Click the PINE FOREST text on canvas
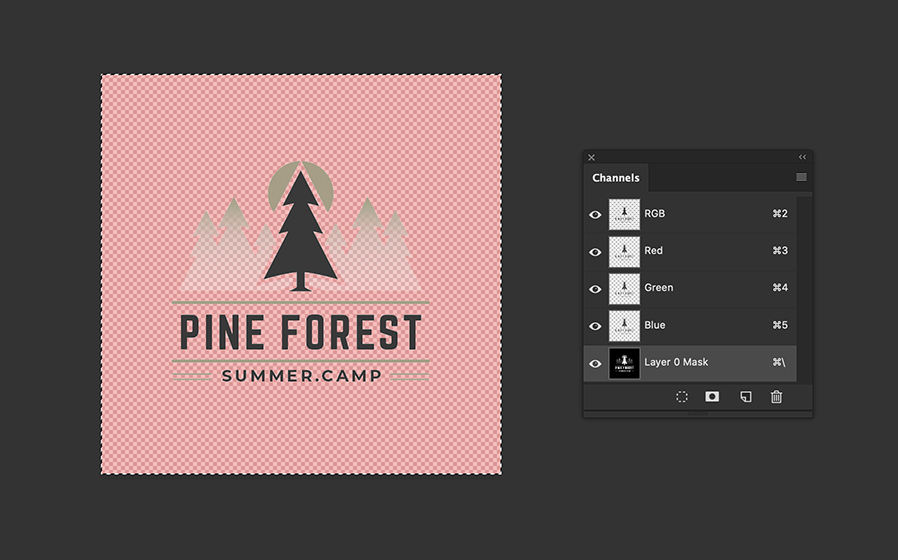898x560 pixels. click(301, 332)
